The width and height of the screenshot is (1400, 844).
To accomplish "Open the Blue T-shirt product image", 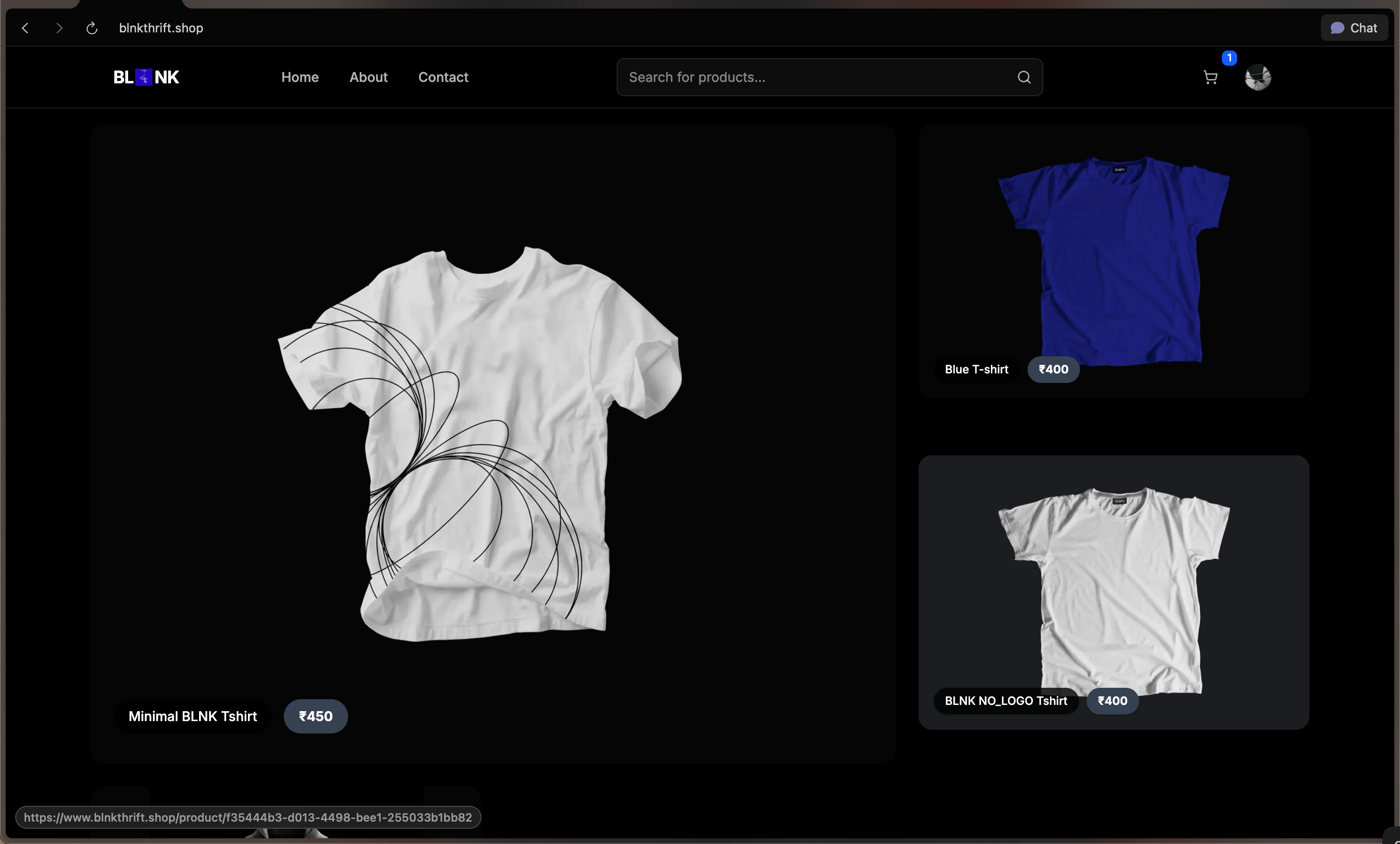I will (x=1114, y=256).
